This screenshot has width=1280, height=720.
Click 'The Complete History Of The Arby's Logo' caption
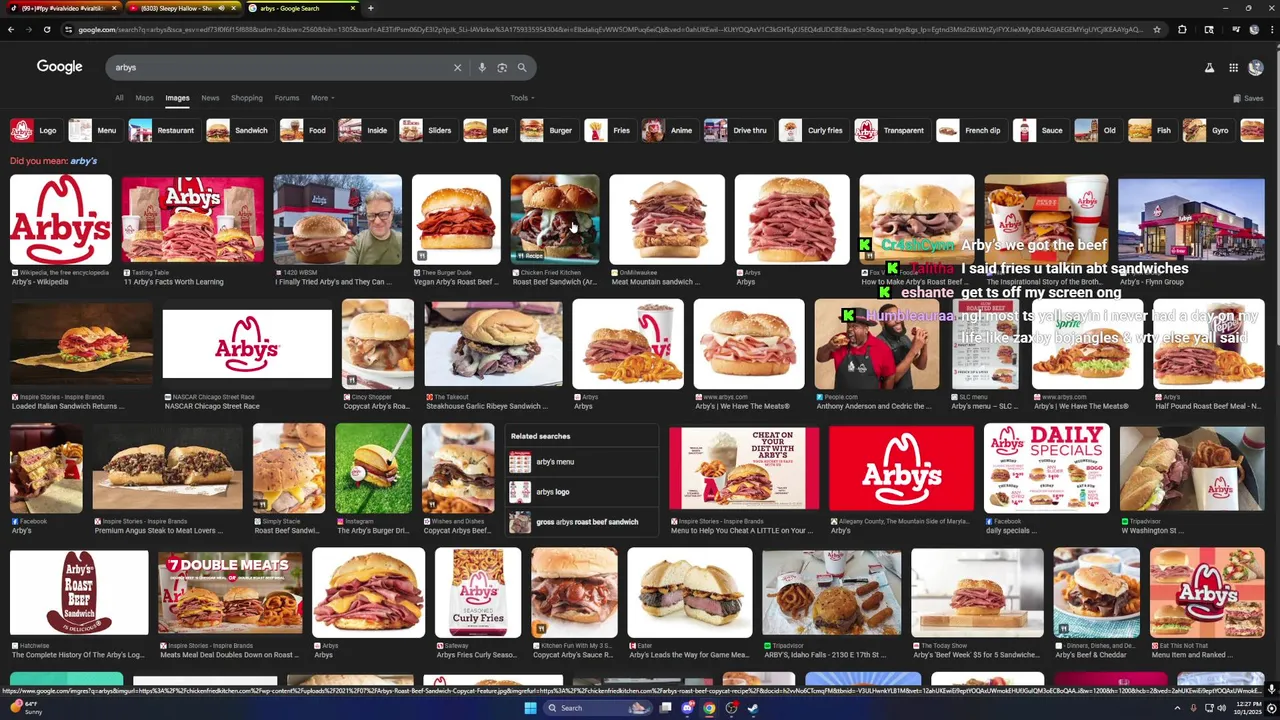pos(79,655)
